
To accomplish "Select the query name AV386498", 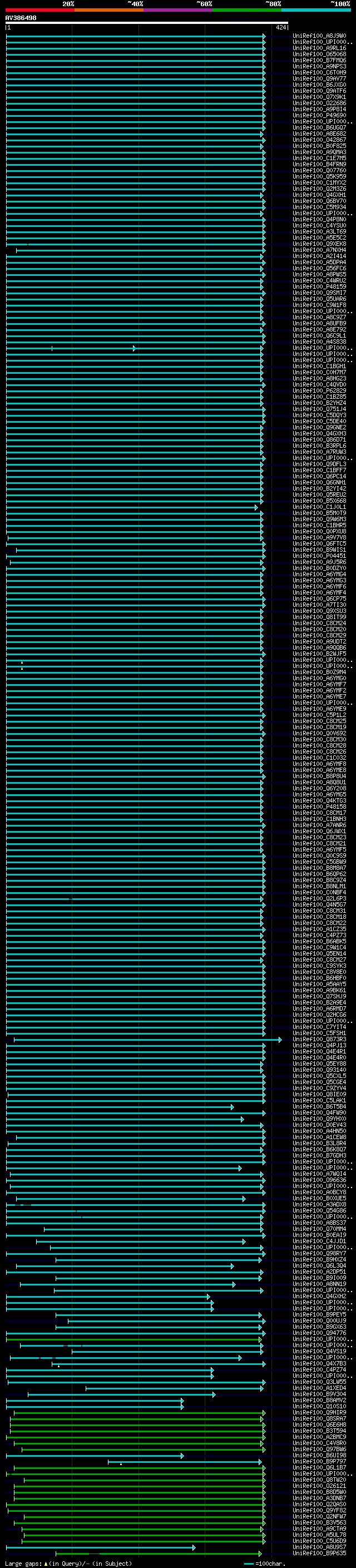I will coord(21,18).
